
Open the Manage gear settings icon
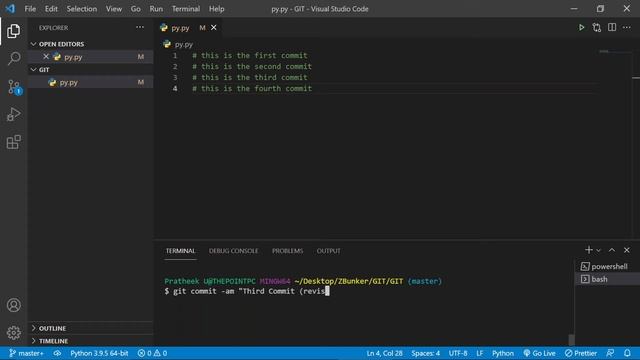tap(13, 333)
